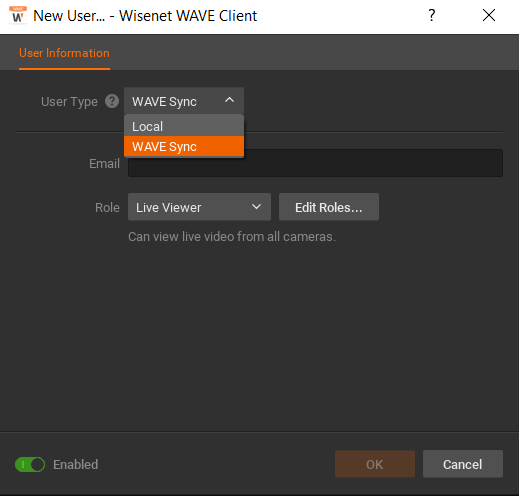Select Local from the User Type list
Screen dimensions: 519x496
(x=184, y=126)
